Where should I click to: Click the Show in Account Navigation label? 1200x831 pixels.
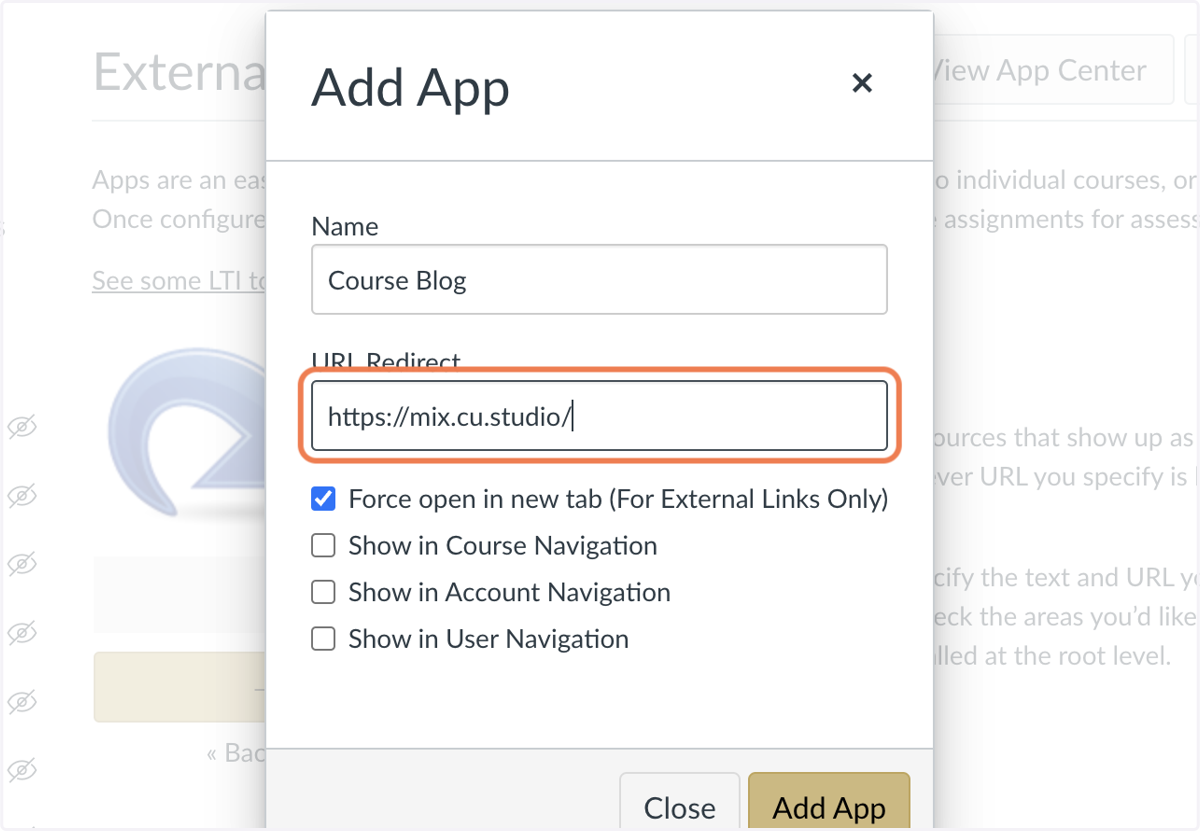point(509,592)
